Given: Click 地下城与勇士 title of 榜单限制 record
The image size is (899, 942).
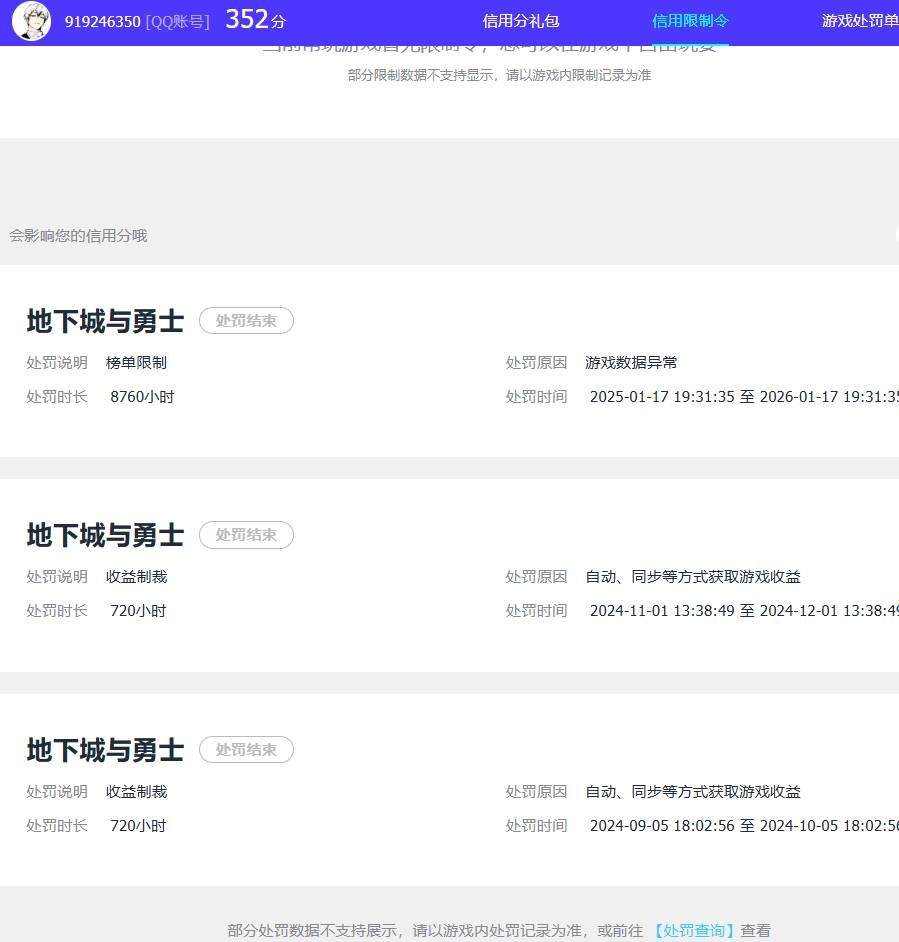Looking at the screenshot, I should click(105, 321).
